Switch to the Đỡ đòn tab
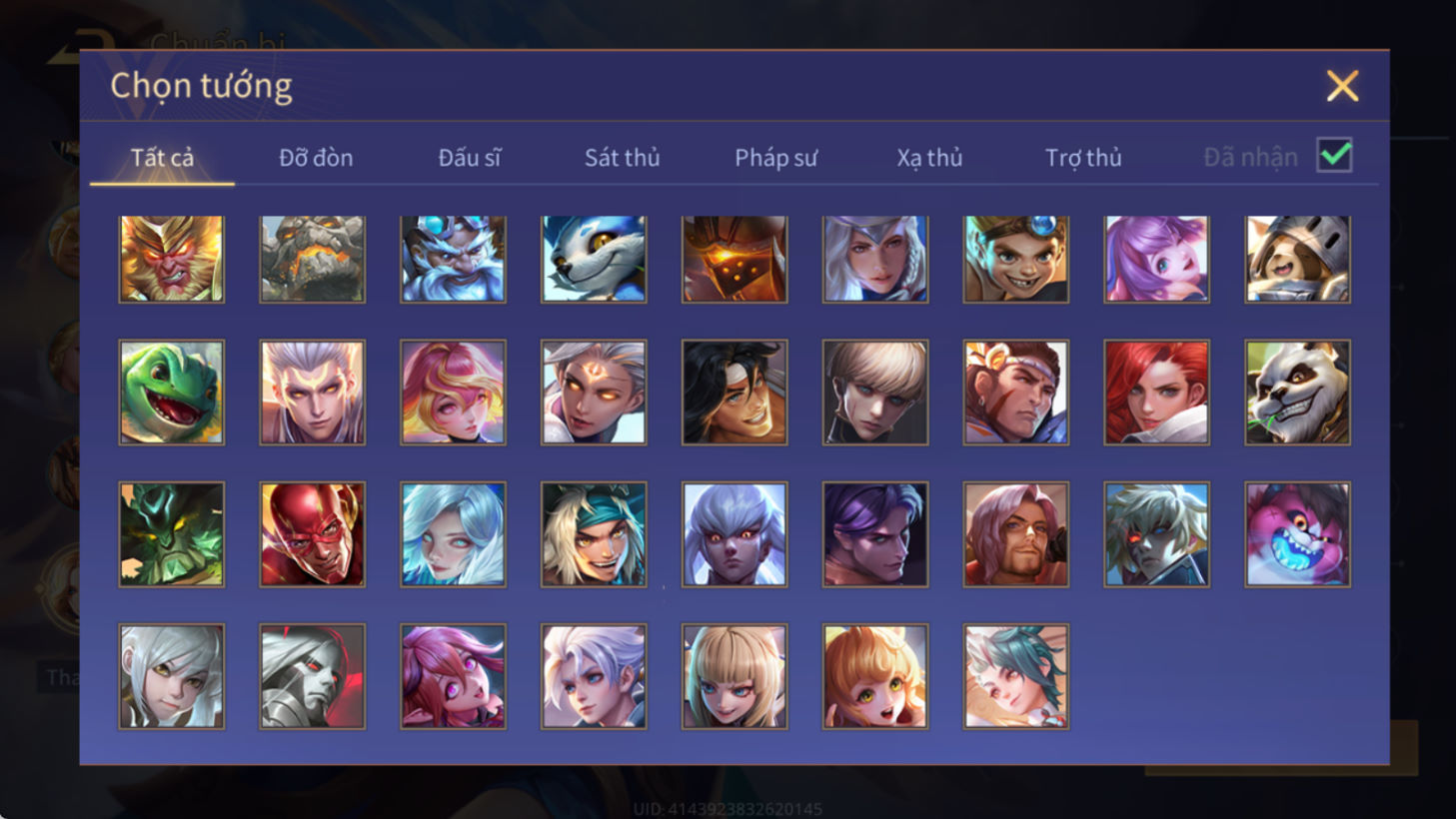The width and height of the screenshot is (1456, 819). (316, 158)
